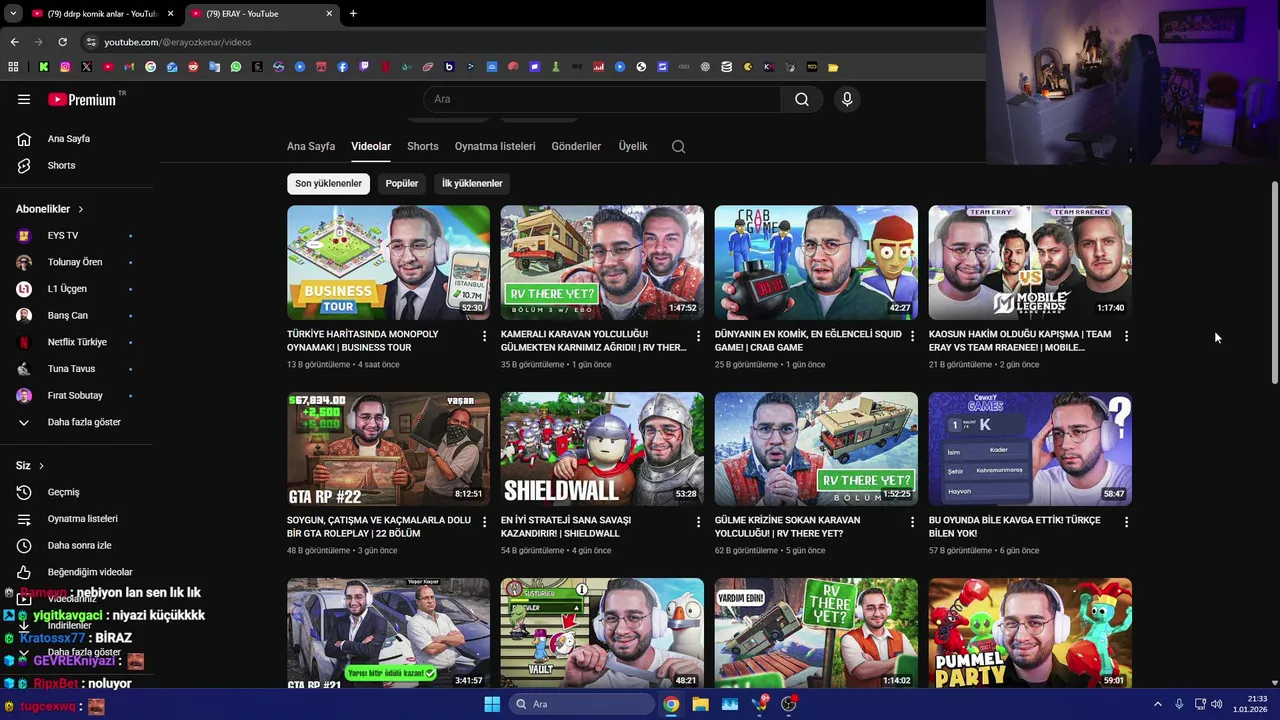This screenshot has width=1280, height=720.
Task: Open the Crab Game video thumbnail
Action: coord(816,262)
